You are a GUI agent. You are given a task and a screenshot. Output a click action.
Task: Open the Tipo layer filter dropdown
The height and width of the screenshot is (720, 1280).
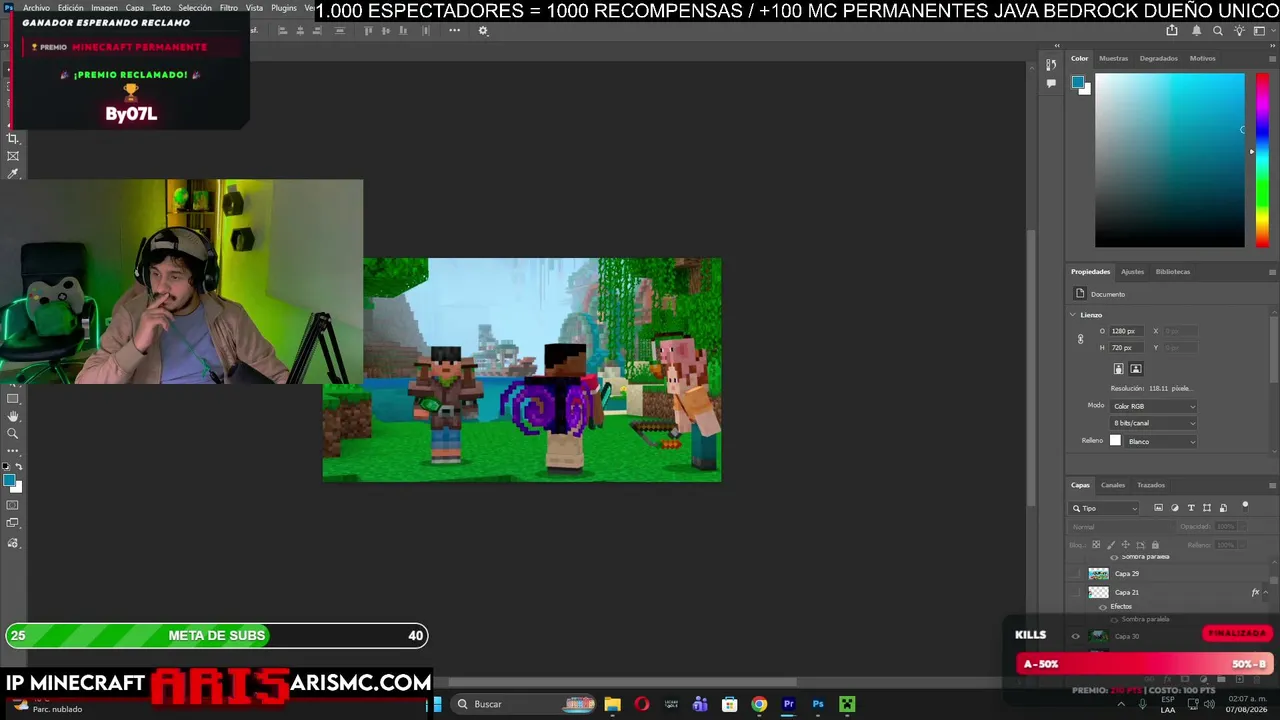(1105, 508)
